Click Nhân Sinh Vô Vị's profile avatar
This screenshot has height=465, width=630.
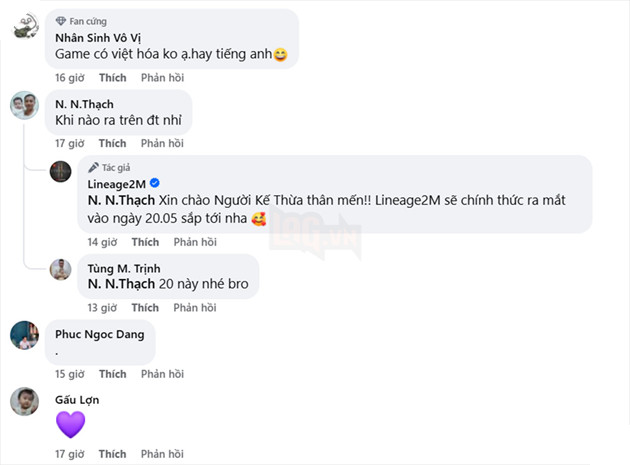(x=25, y=27)
